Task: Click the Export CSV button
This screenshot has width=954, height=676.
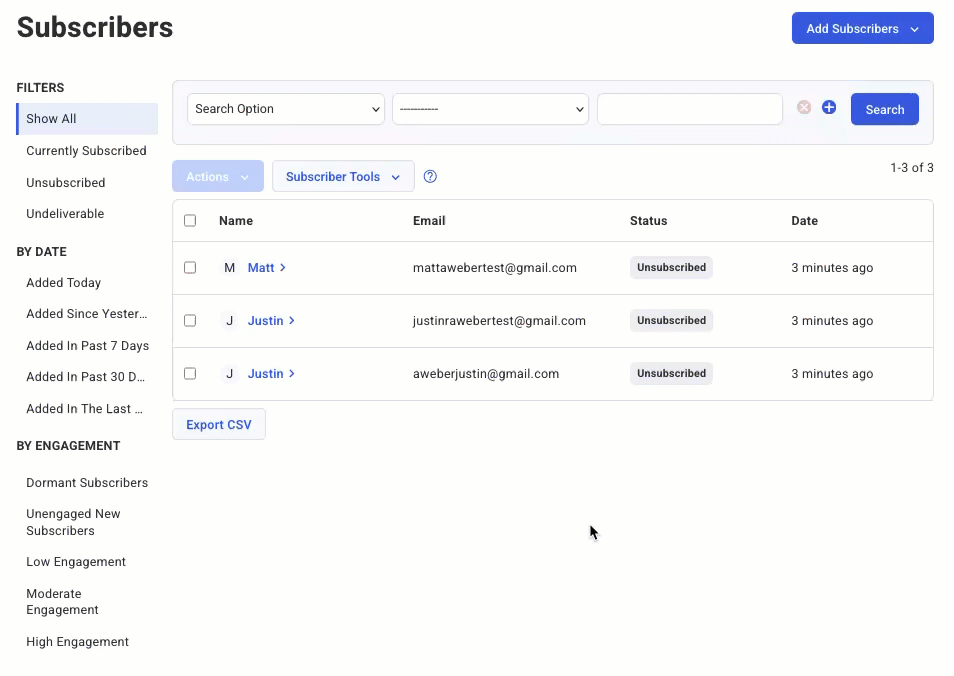Action: click(219, 425)
